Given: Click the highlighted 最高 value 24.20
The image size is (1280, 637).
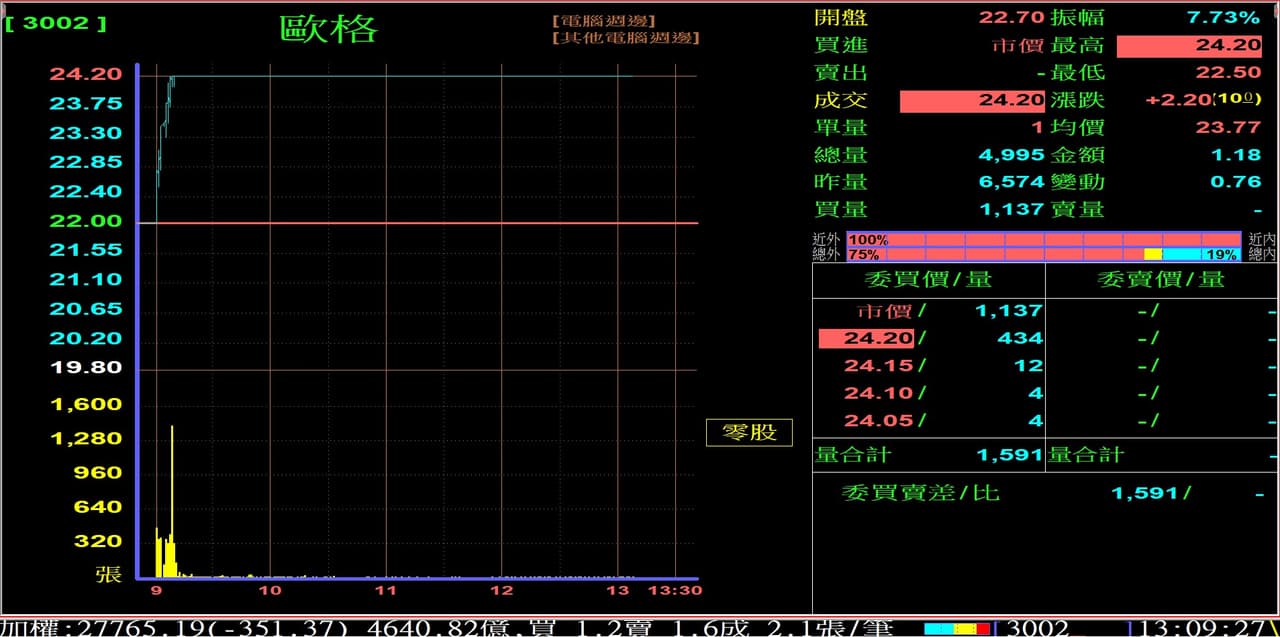Looking at the screenshot, I should [x=1189, y=46].
